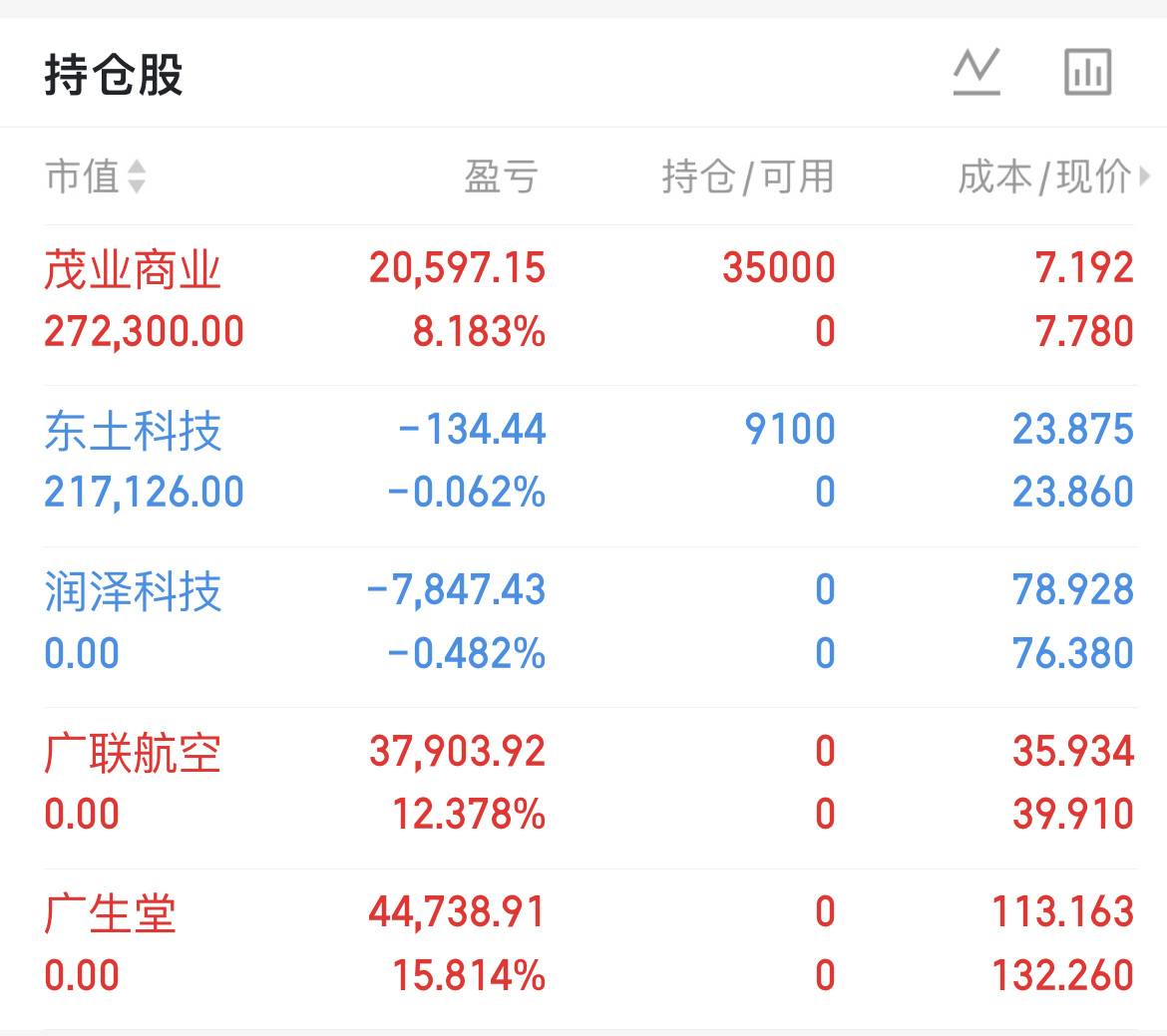This screenshot has width=1167, height=1036.
Task: Click the 持仓/可用 column header
Action: click(x=747, y=177)
